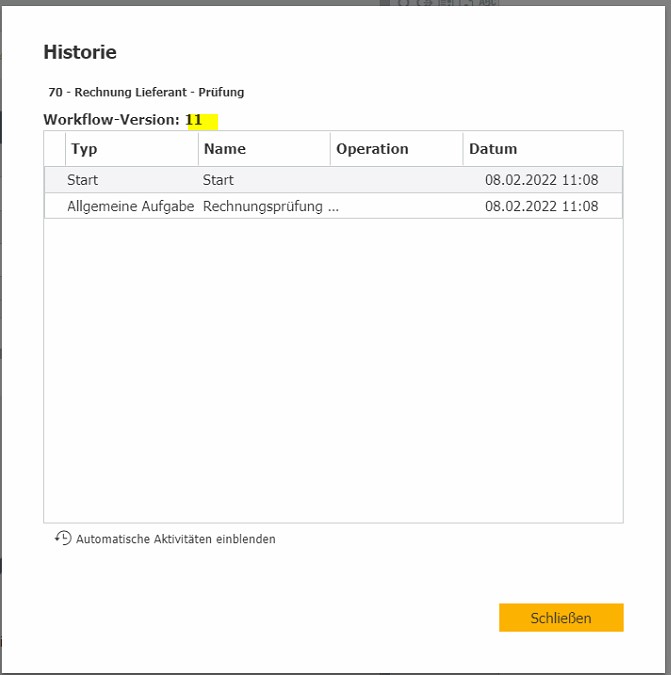Select the 'Start' entry in Typ column

point(83,180)
